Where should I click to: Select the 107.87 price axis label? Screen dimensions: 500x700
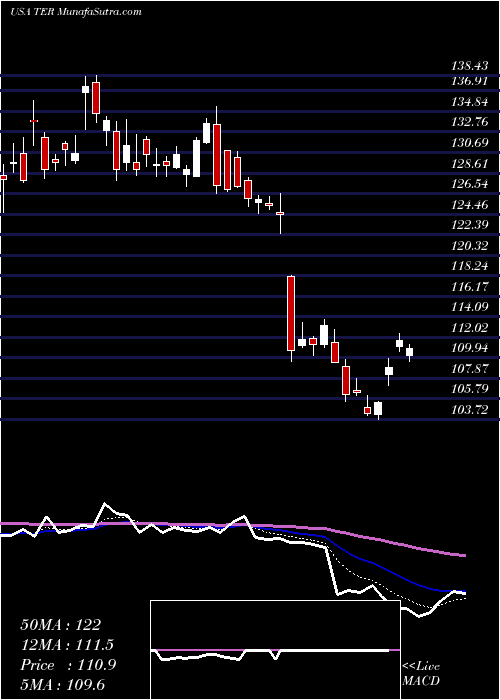click(x=470, y=368)
